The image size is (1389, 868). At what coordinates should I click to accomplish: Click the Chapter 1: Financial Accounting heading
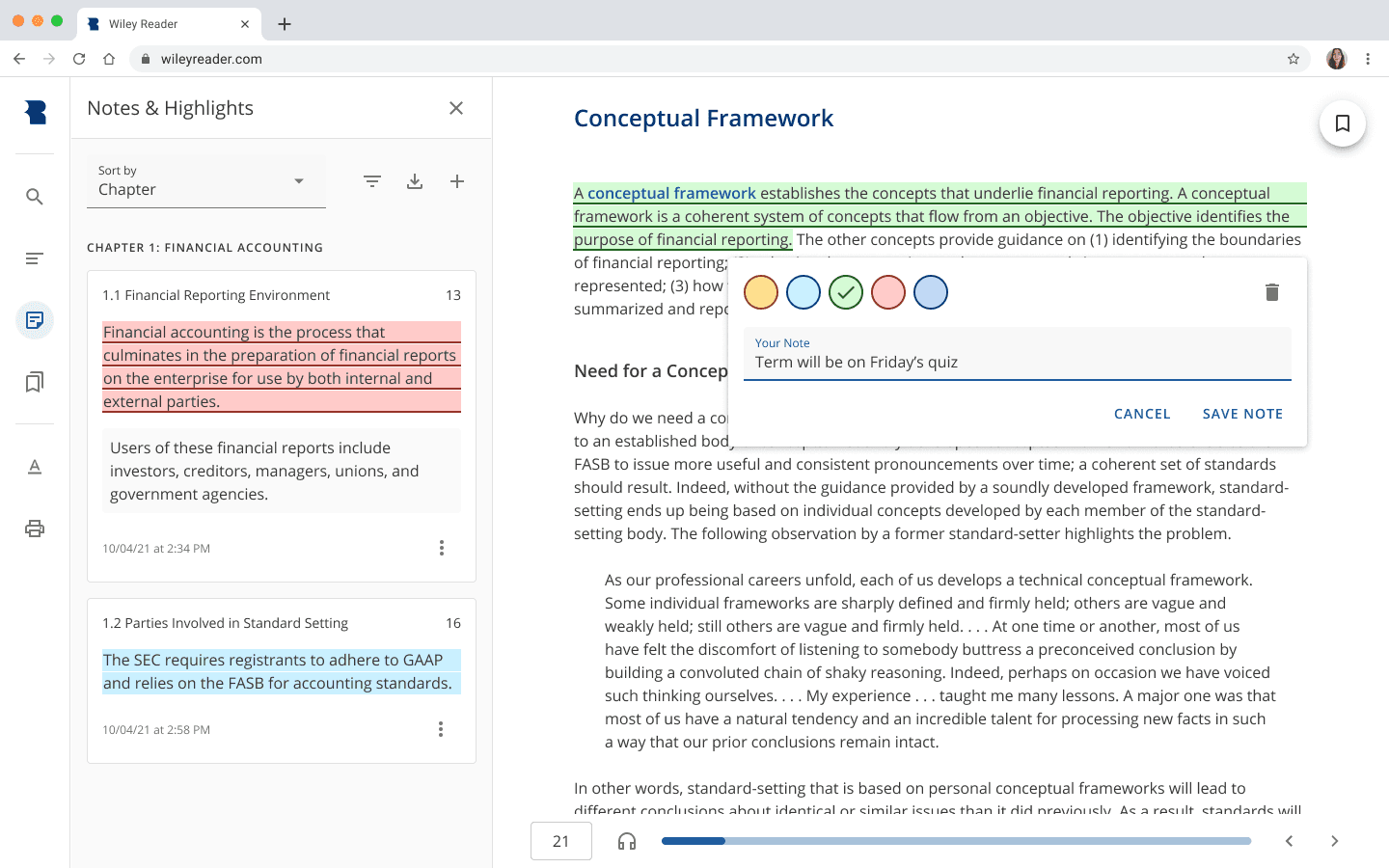(204, 248)
